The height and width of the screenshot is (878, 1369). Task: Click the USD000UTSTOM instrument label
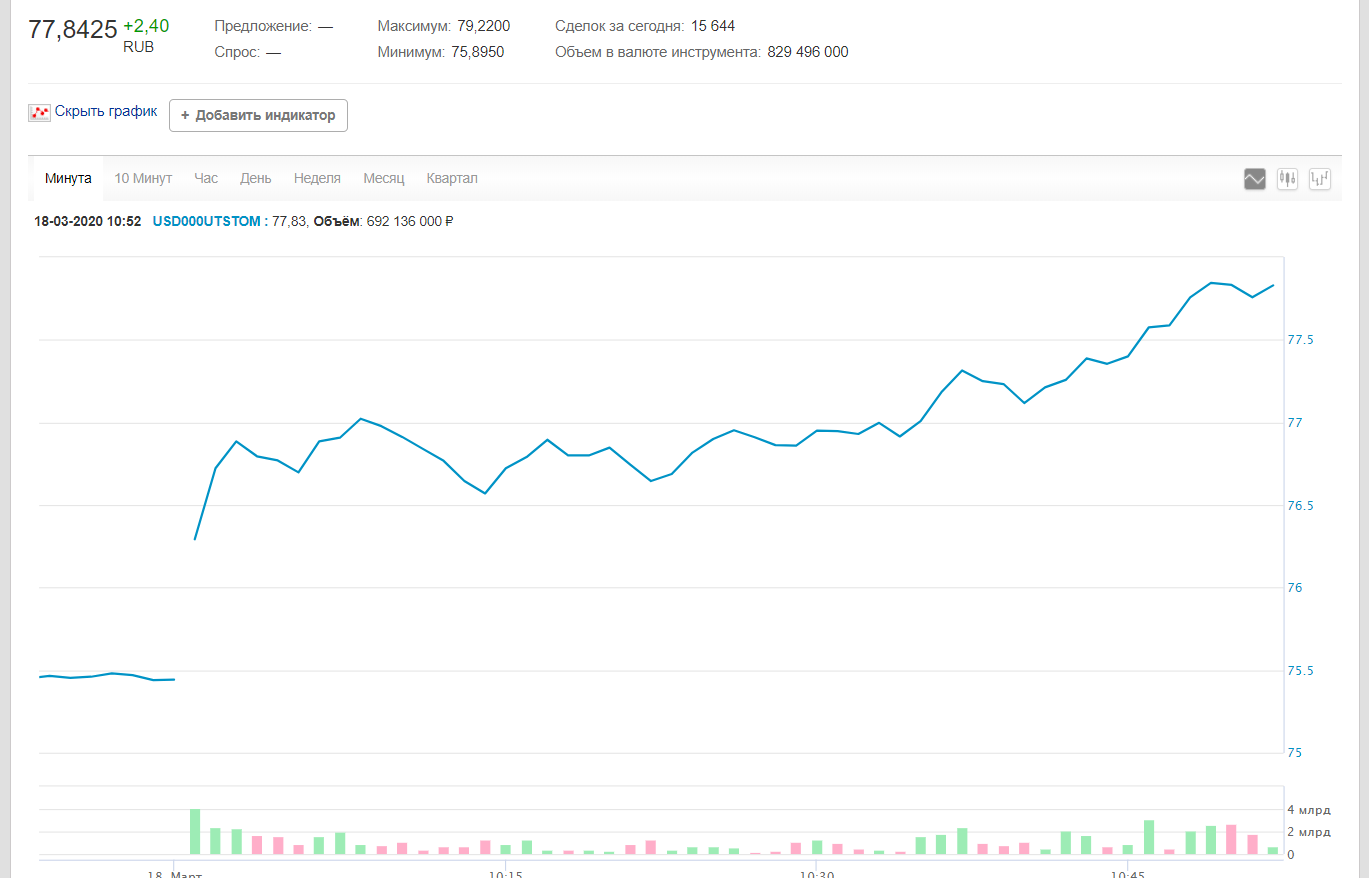(206, 221)
